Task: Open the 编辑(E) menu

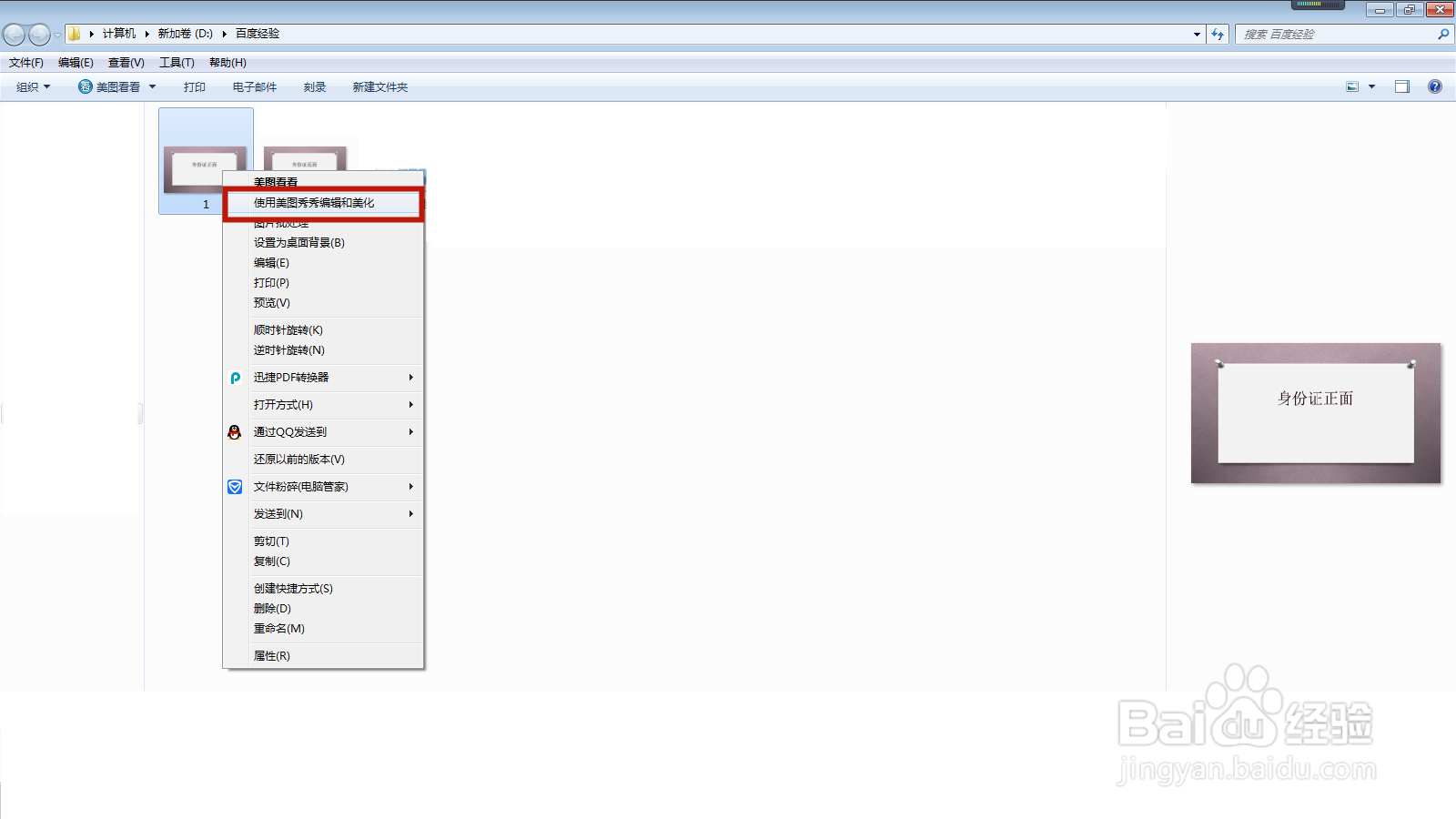Action: point(76,63)
